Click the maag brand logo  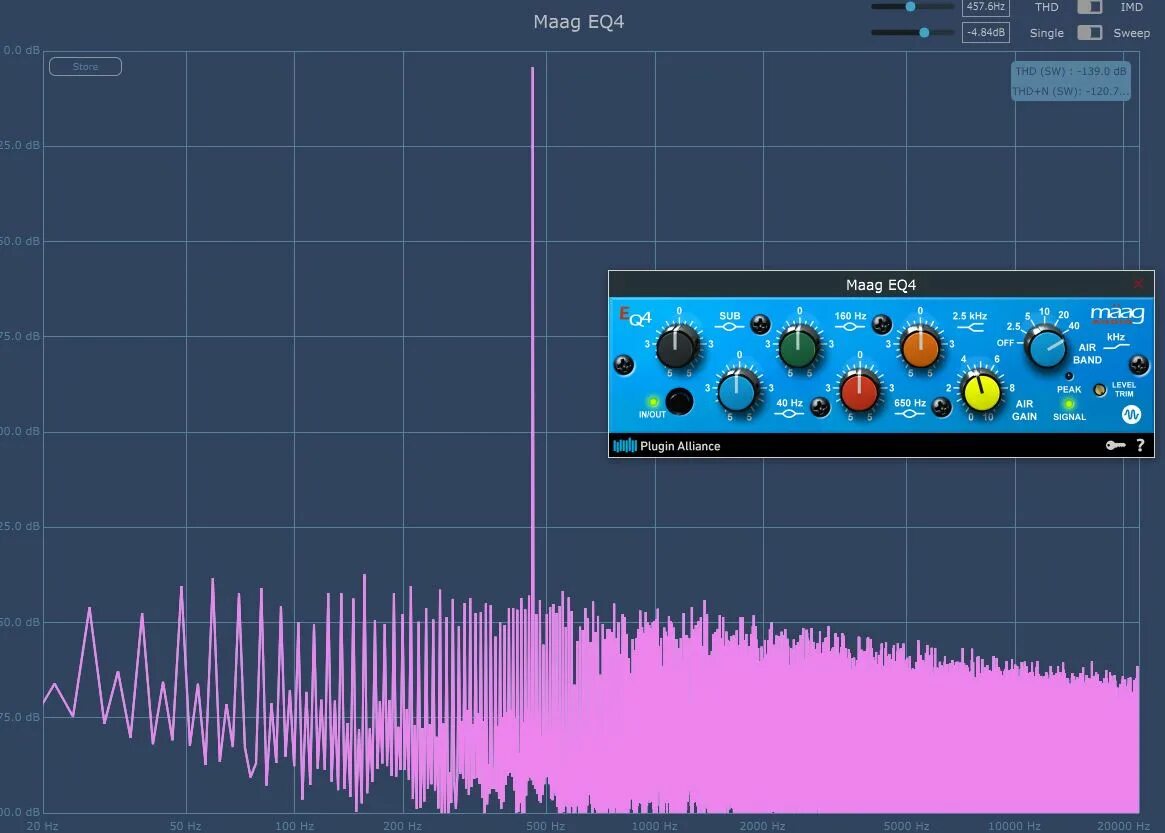(1117, 314)
